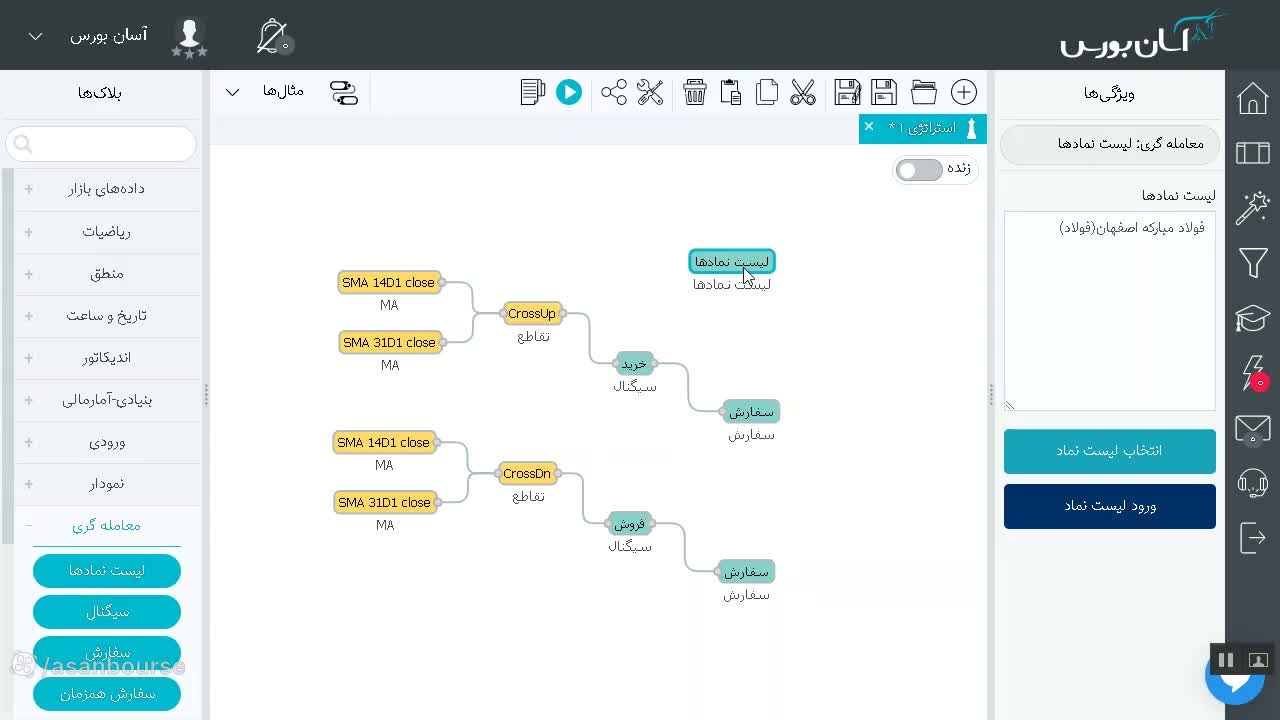Click the blocks search input field
The width and height of the screenshot is (1280, 720).
coord(101,144)
